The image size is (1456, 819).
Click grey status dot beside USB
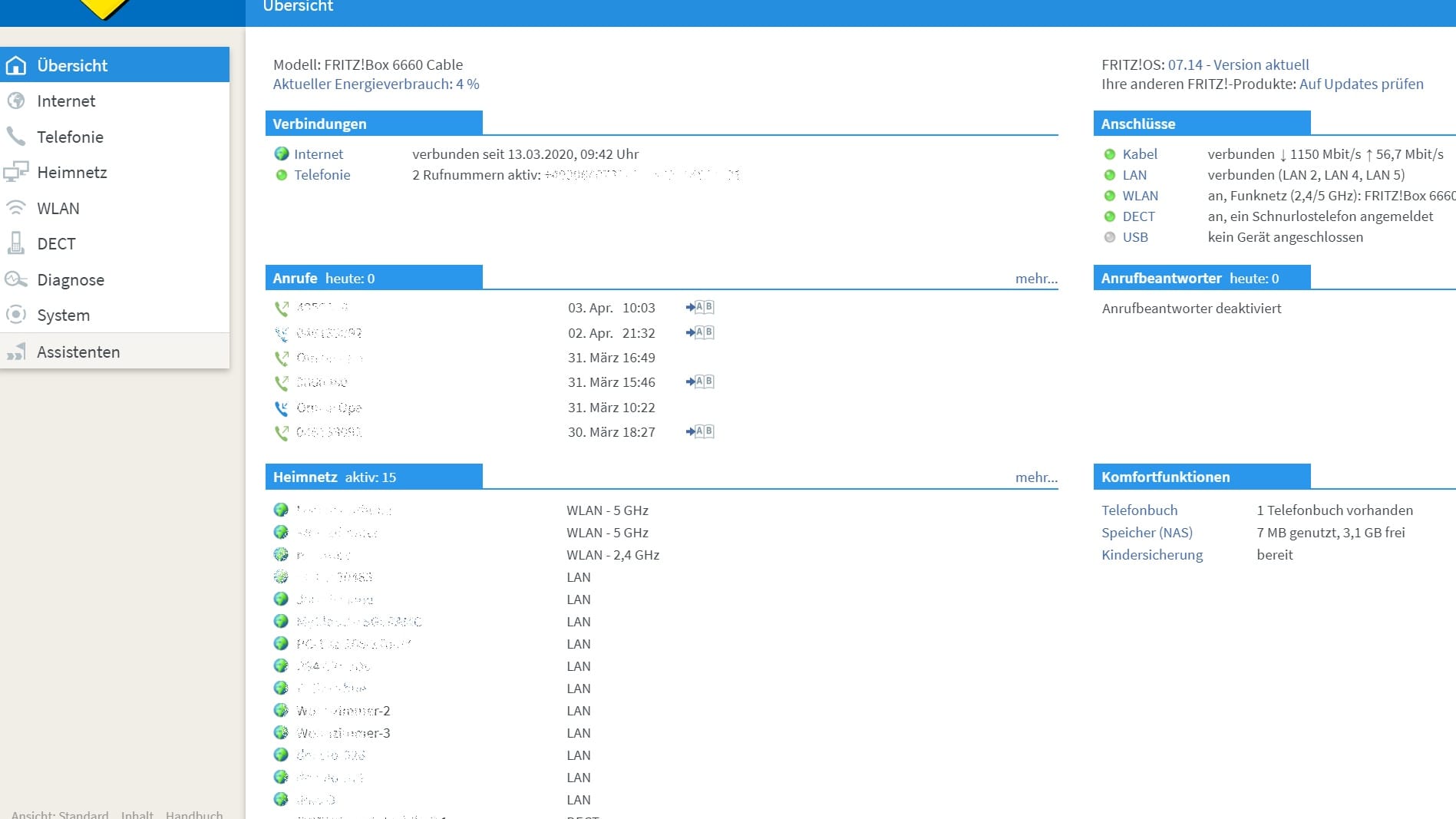[1110, 237]
